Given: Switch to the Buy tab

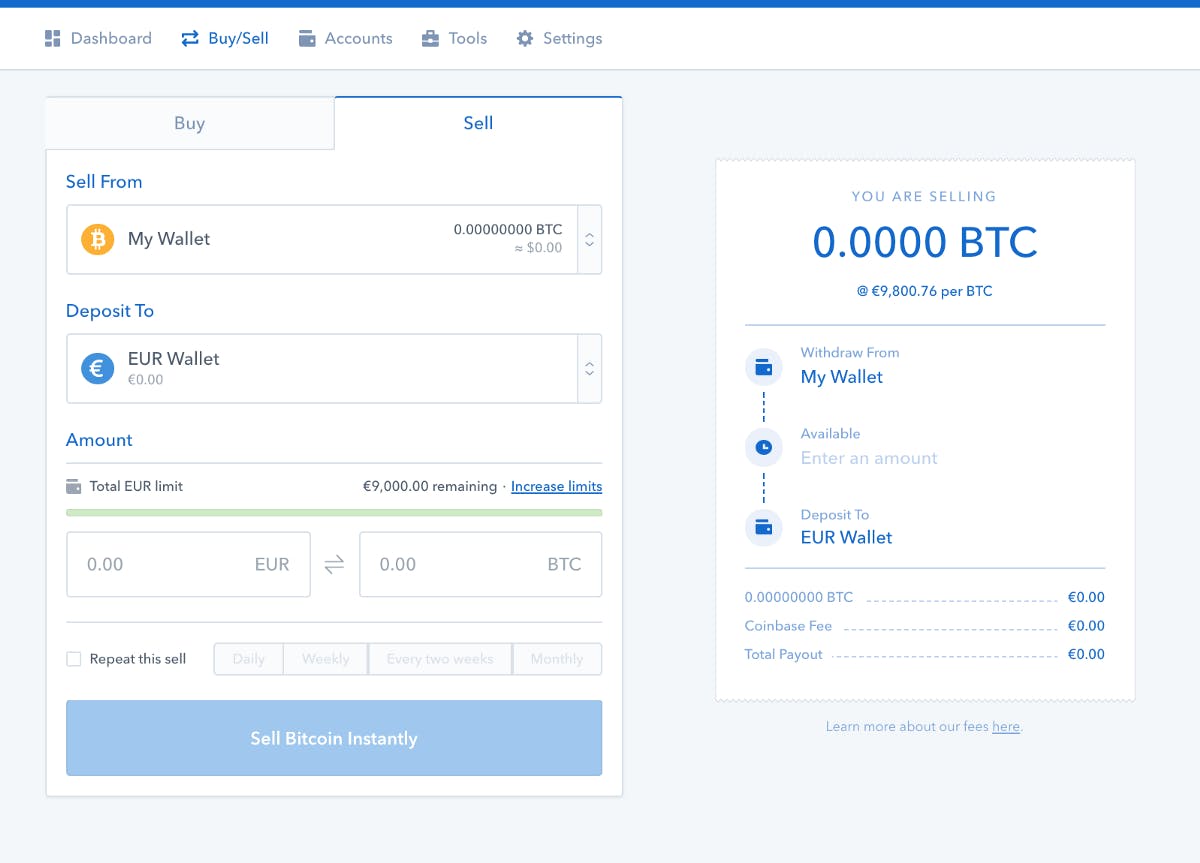Looking at the screenshot, I should pos(189,122).
